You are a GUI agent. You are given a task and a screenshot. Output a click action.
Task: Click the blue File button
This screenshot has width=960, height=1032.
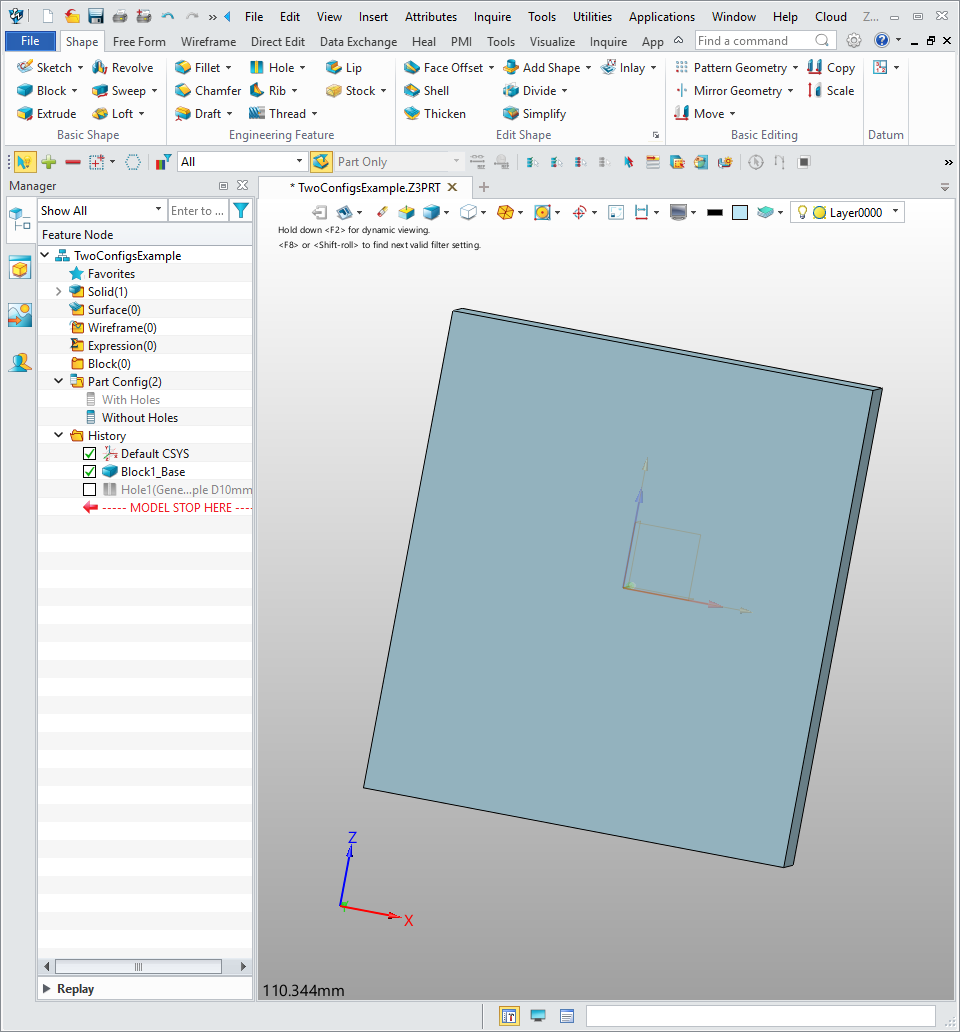pyautogui.click(x=30, y=41)
